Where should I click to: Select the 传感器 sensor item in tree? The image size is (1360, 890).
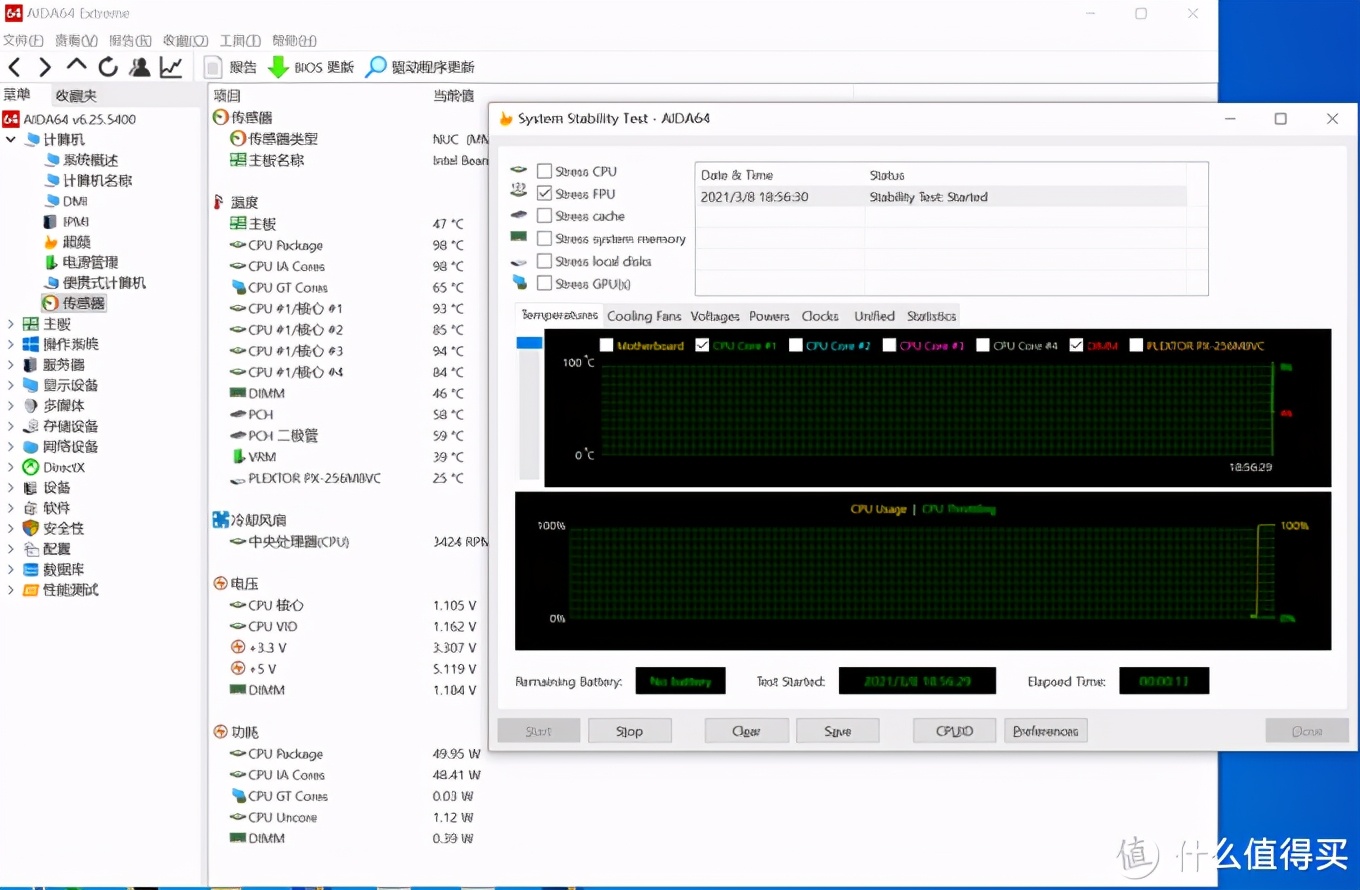coord(83,303)
